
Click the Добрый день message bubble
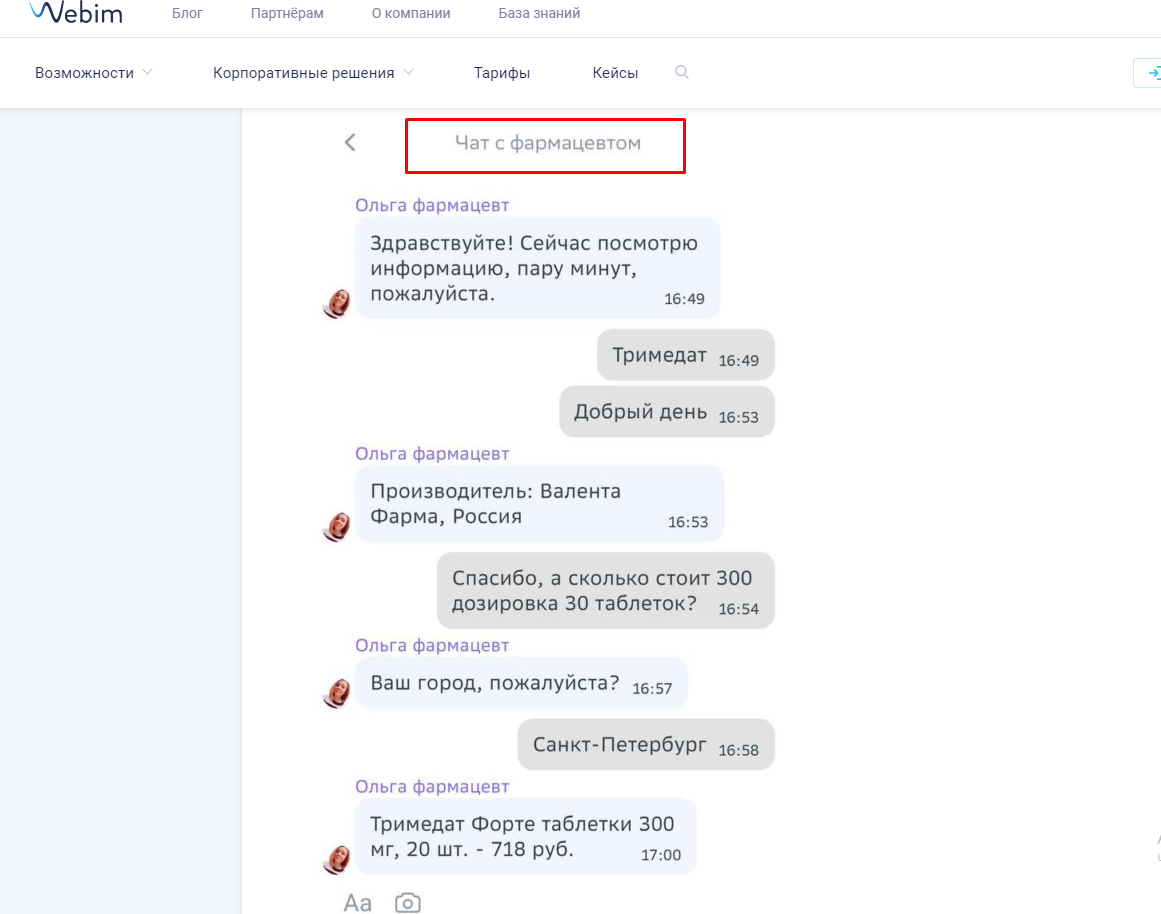coord(667,412)
